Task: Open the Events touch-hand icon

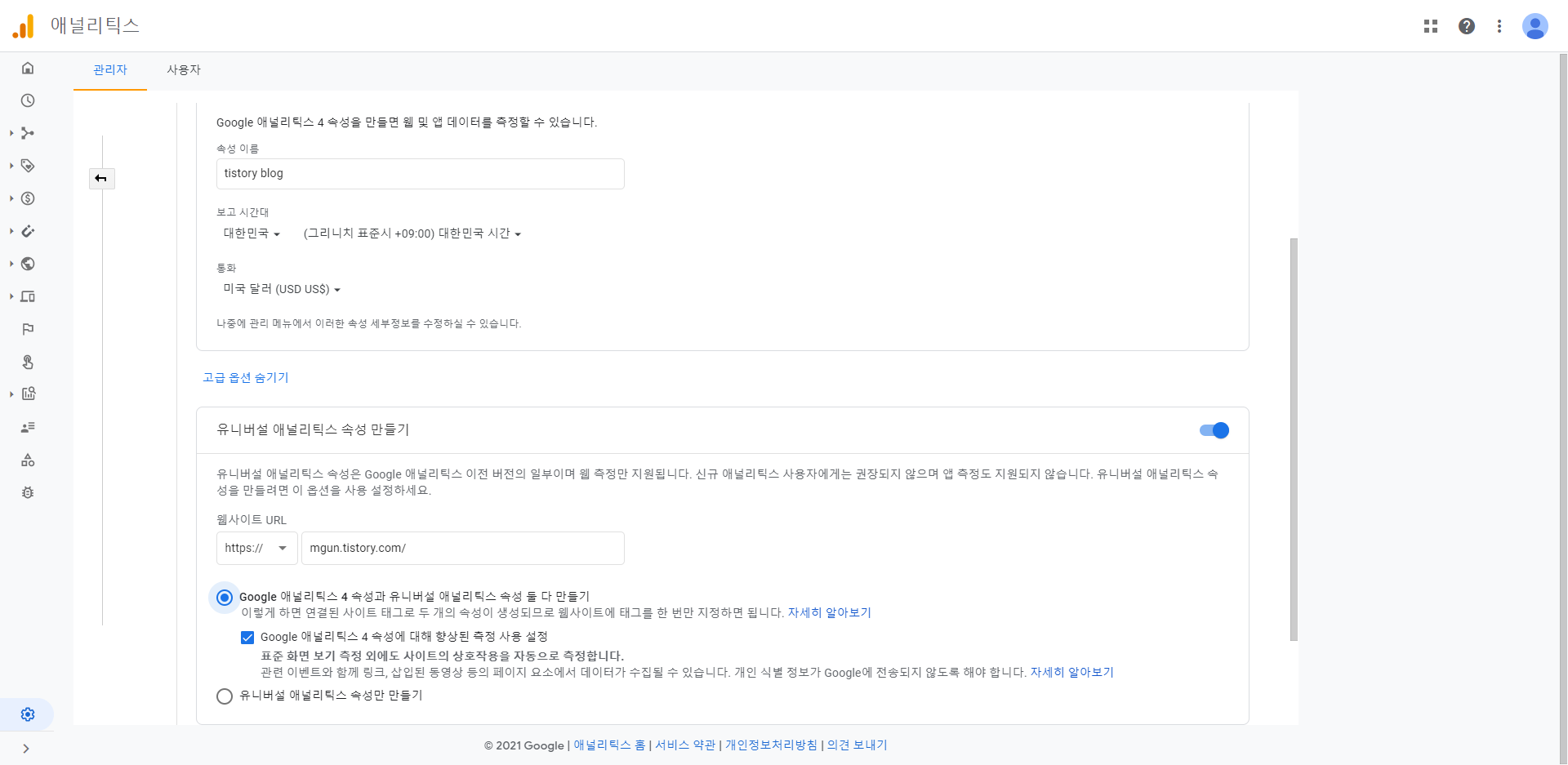Action: click(28, 362)
